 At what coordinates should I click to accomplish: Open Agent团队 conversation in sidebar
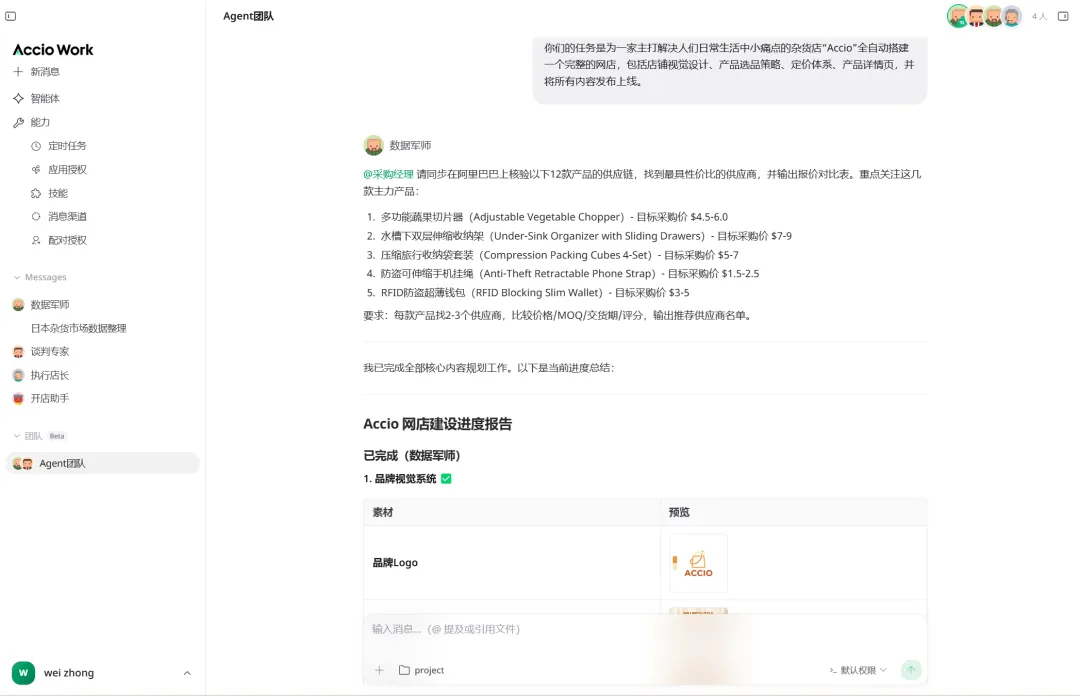[x=103, y=464]
